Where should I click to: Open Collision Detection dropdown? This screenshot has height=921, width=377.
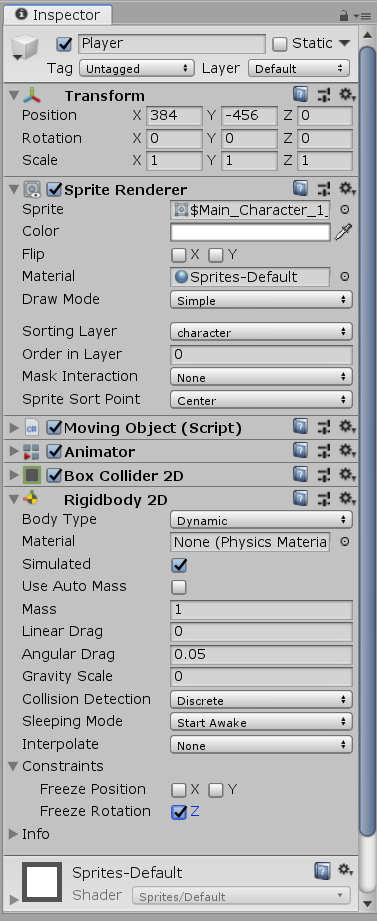(261, 700)
